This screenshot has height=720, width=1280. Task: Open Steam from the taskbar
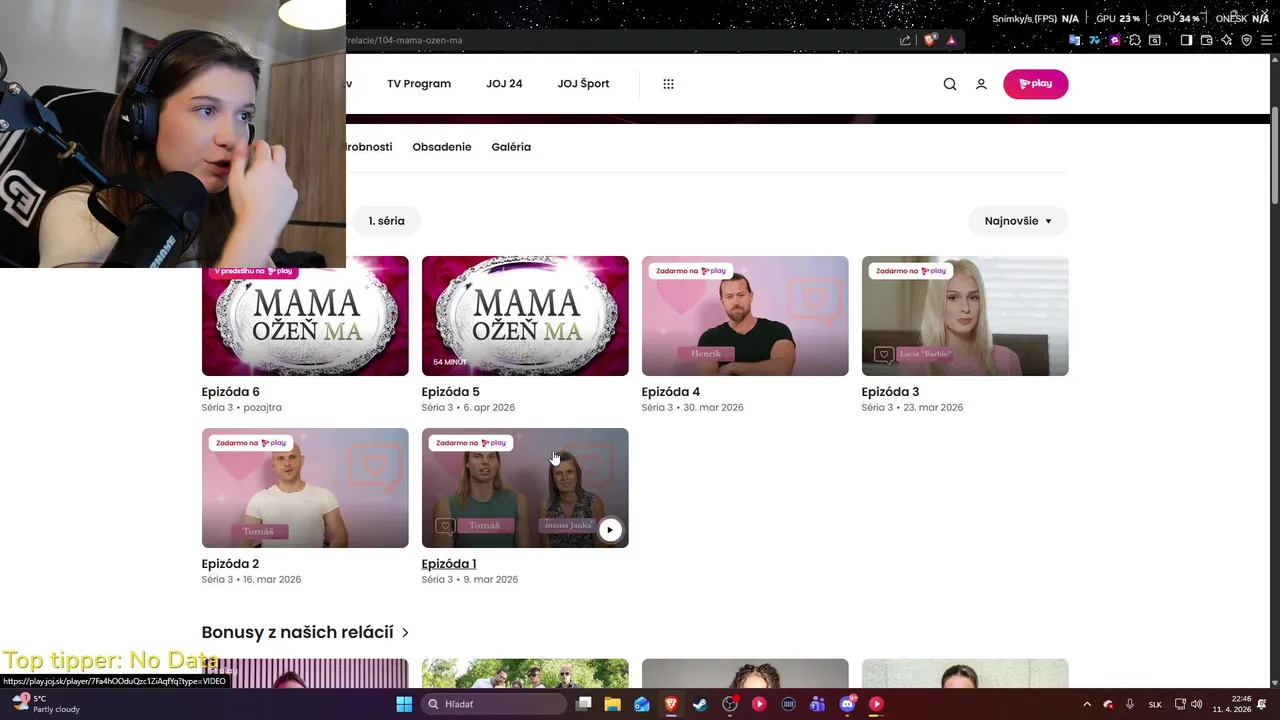700,704
